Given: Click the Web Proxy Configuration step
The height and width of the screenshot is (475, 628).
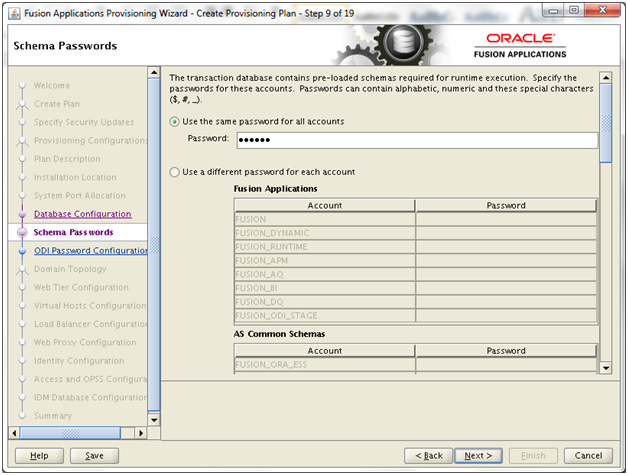Looking at the screenshot, I should tap(85, 342).
